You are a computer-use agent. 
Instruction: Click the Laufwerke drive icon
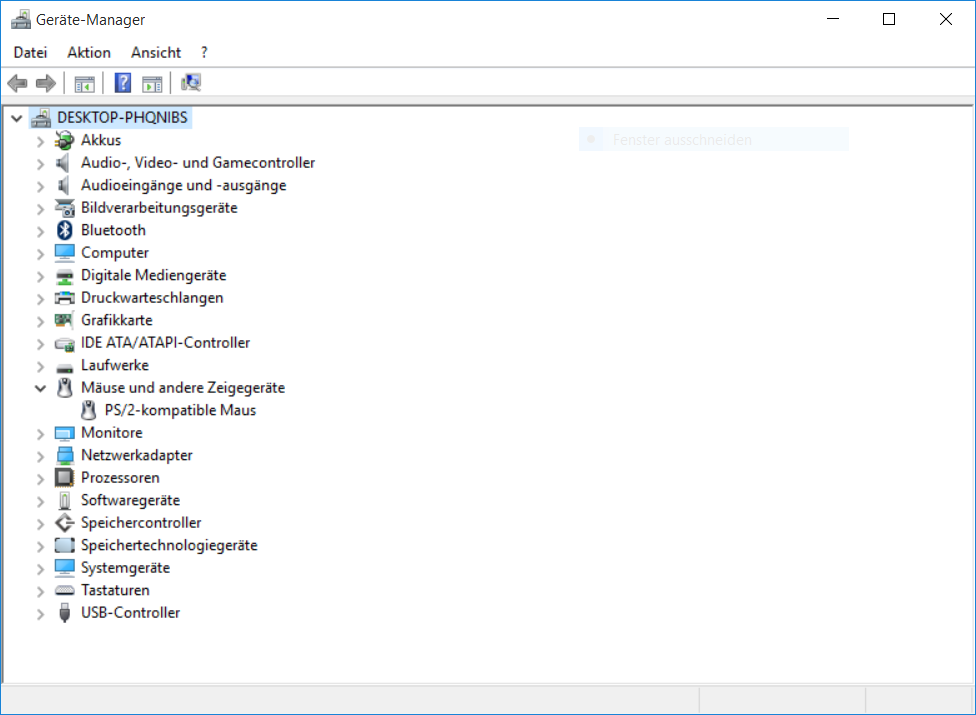point(64,367)
